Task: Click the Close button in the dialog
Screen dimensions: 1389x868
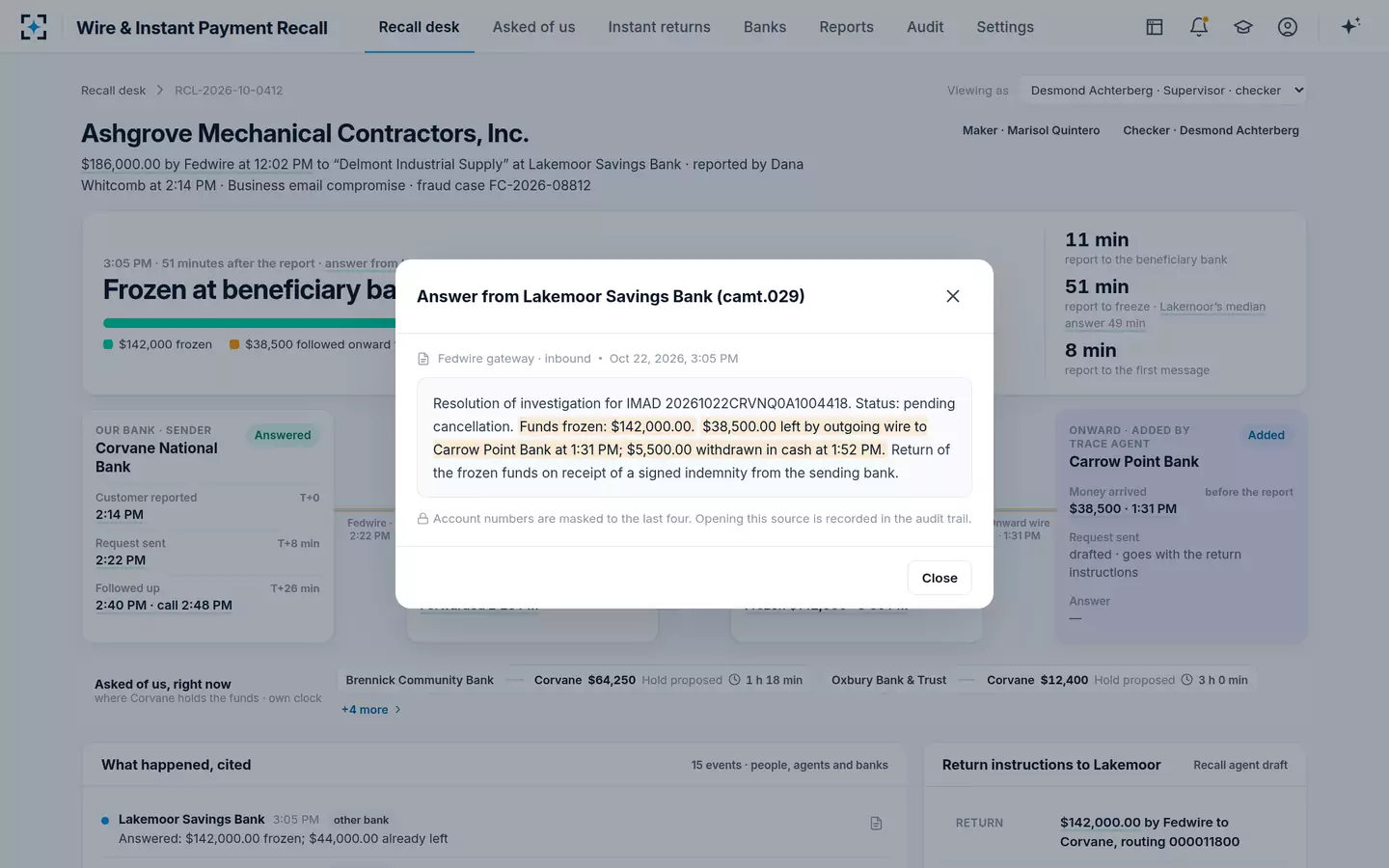Action: tap(940, 578)
